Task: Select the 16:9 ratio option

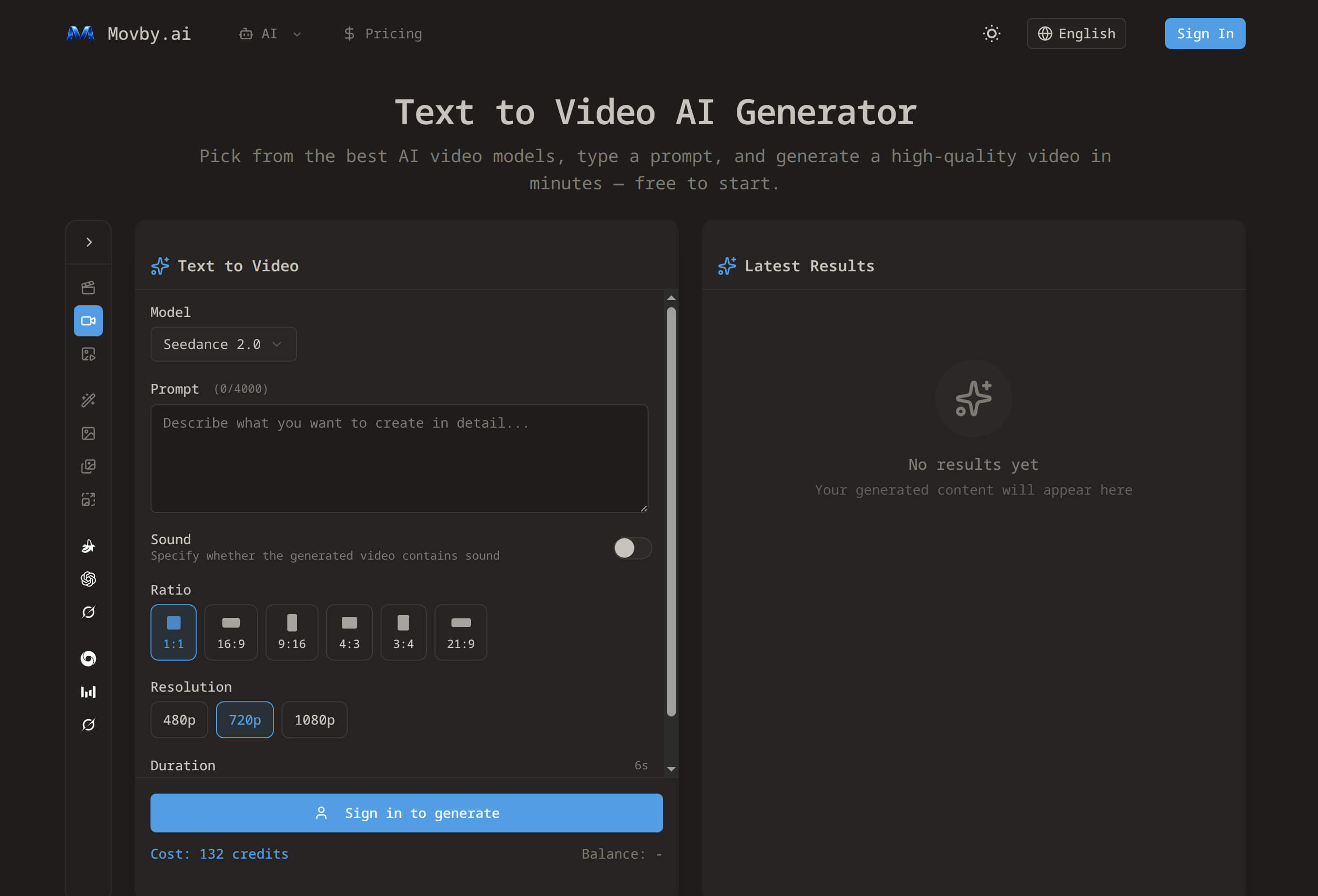Action: point(231,632)
